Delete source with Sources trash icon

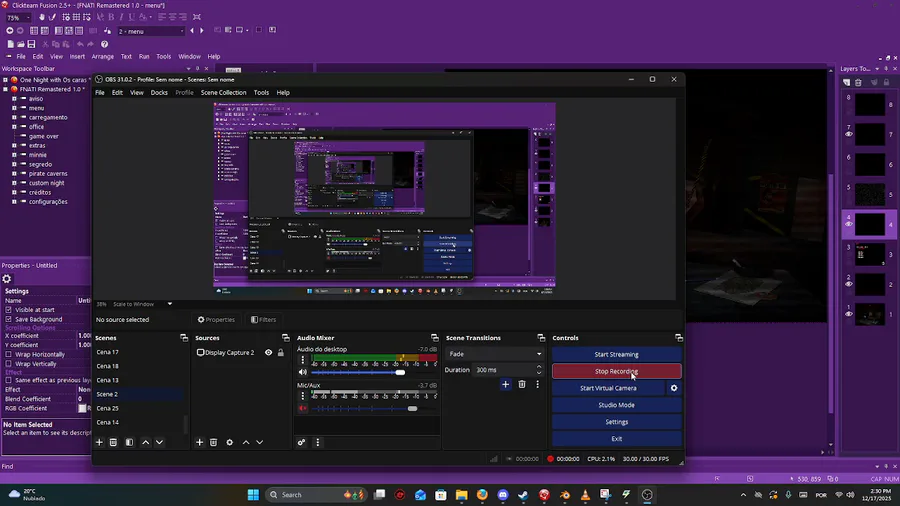pos(214,442)
